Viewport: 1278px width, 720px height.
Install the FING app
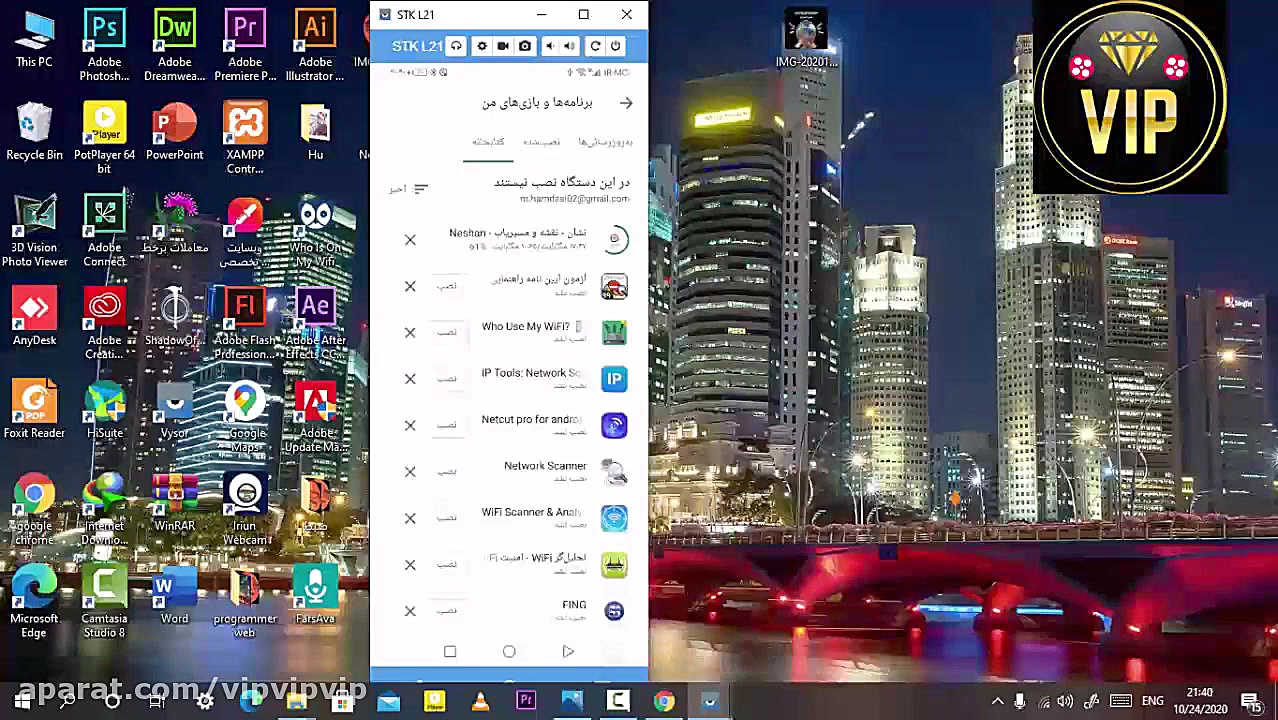447,610
